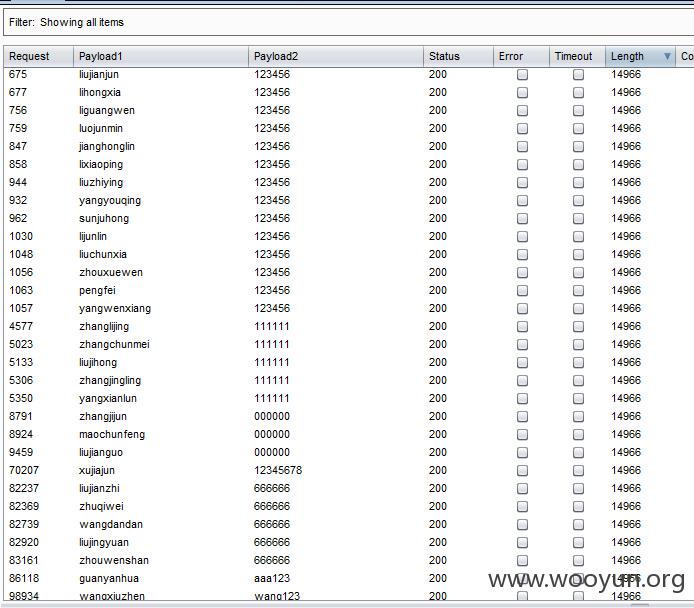The width and height of the screenshot is (694, 608).
Task: Sort by the Timeout column header
Action: pyautogui.click(x=577, y=56)
